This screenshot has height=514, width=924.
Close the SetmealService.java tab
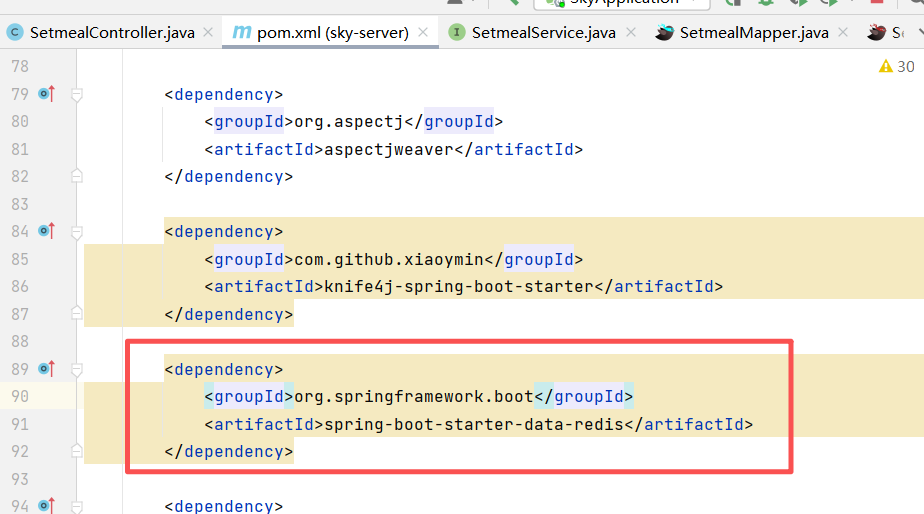[631, 32]
